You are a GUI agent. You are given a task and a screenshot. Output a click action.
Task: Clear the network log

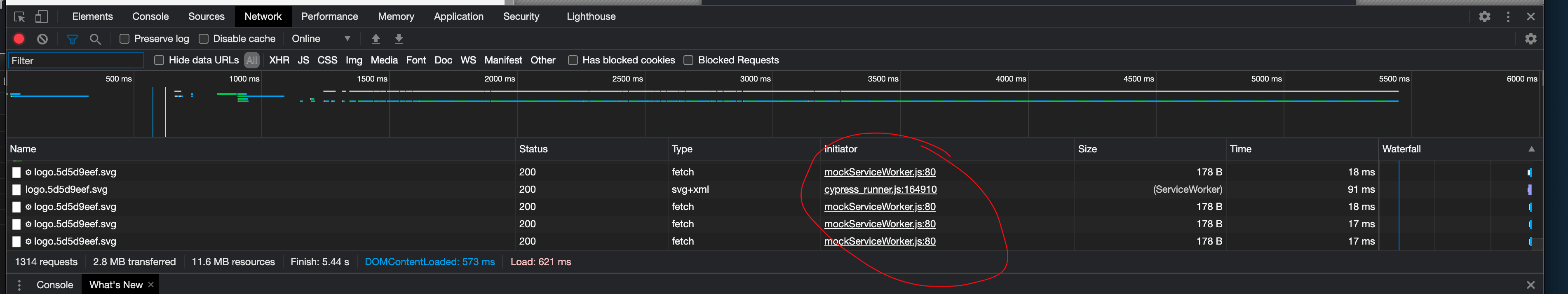click(42, 39)
